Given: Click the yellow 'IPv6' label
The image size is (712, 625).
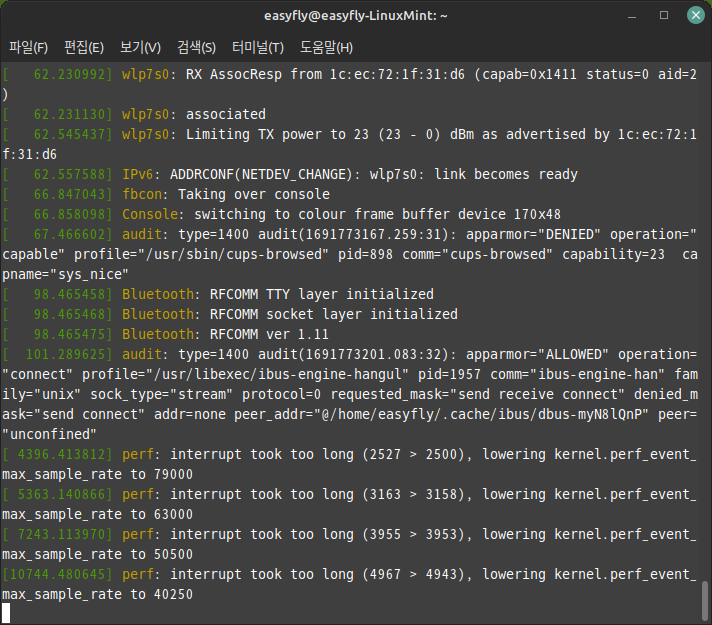Looking at the screenshot, I should pos(138,174).
